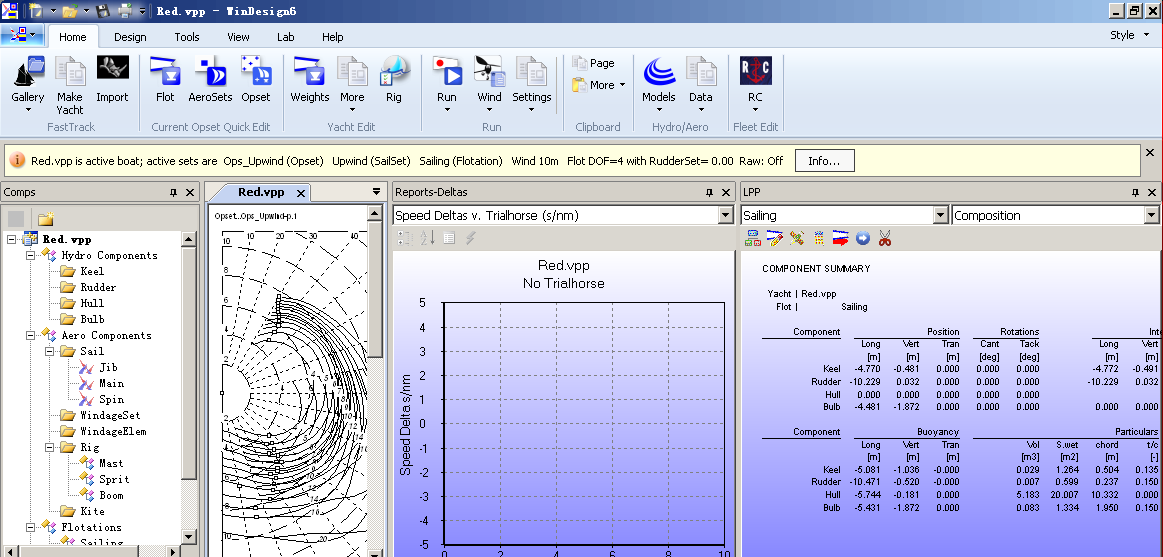Screen dimensions: 1163x557
Task: Open the More dropdown in Yacht Edit
Action: 352,83
